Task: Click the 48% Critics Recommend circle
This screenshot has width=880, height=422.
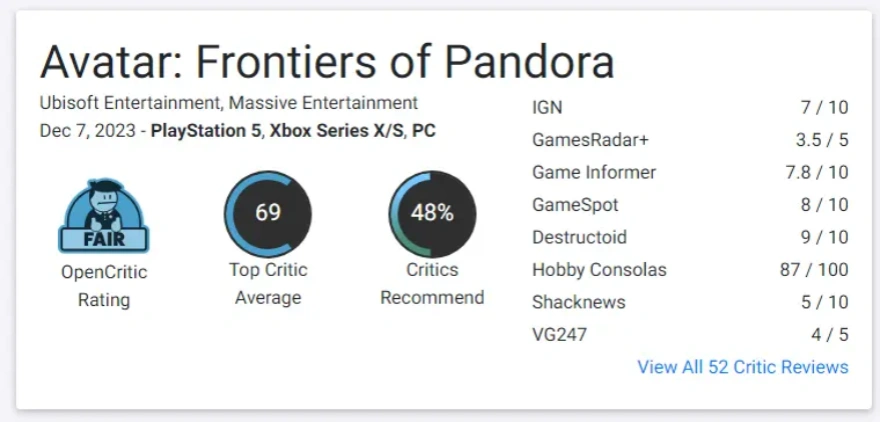Action: pos(432,213)
